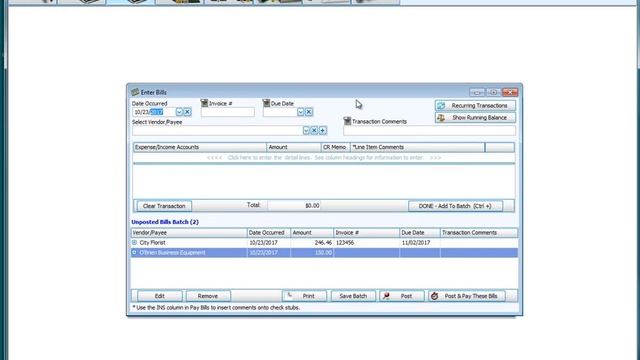
Task: Click the stamp icon beside Due Date
Action: (x=266, y=103)
